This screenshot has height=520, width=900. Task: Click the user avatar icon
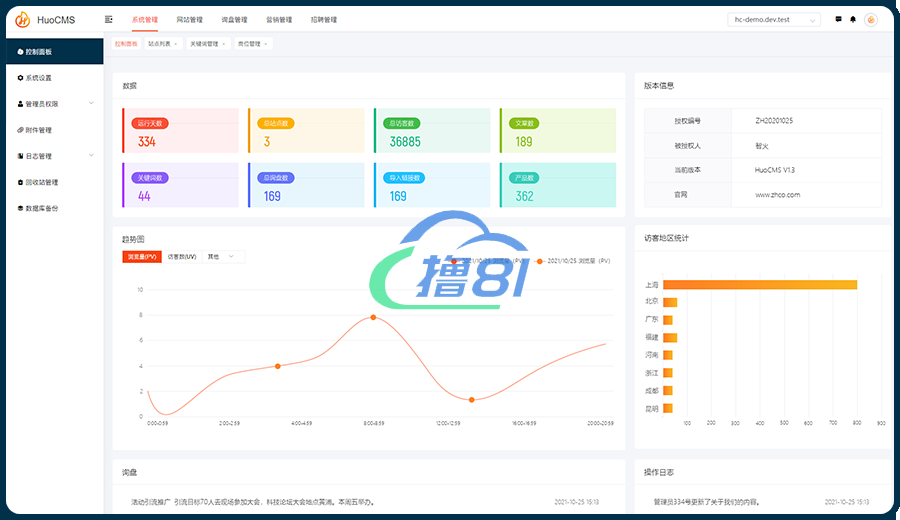tap(870, 19)
